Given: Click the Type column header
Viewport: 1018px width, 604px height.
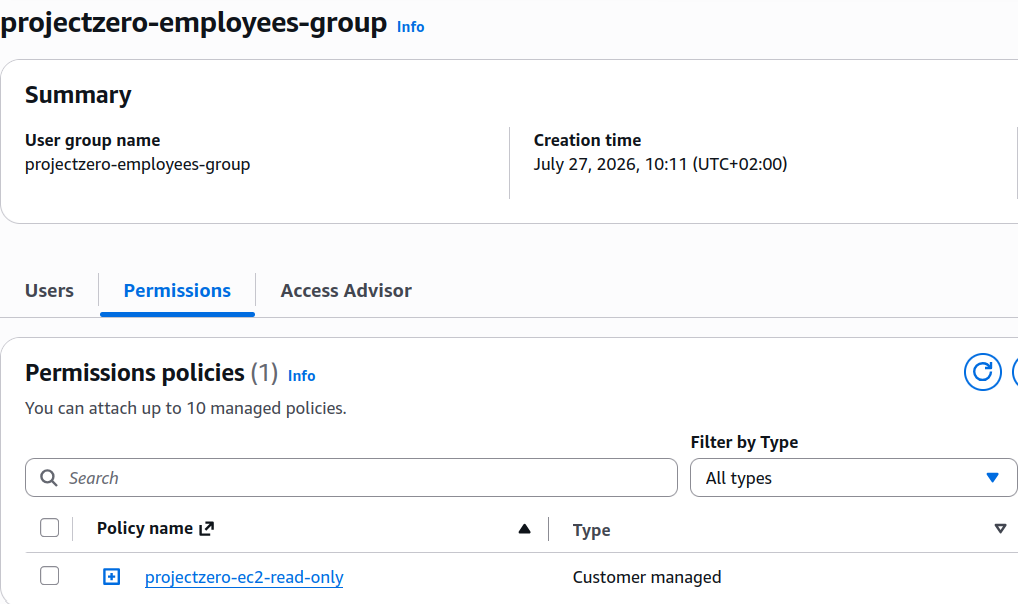Looking at the screenshot, I should coord(591,530).
